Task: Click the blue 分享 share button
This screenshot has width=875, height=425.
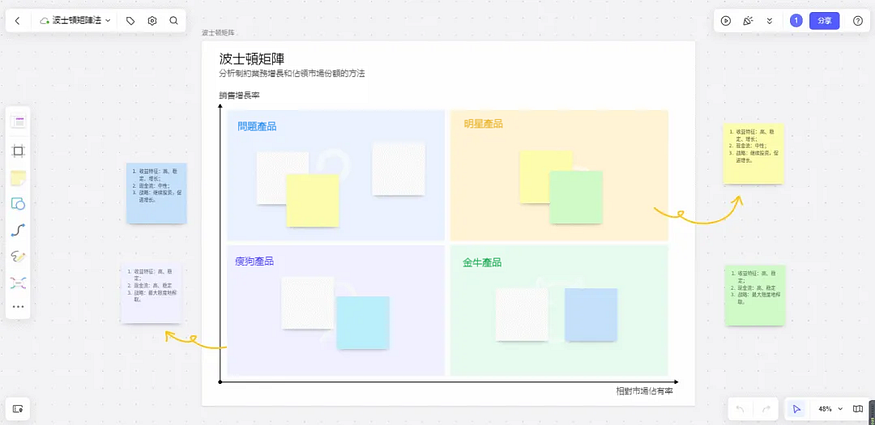Action: coord(824,21)
